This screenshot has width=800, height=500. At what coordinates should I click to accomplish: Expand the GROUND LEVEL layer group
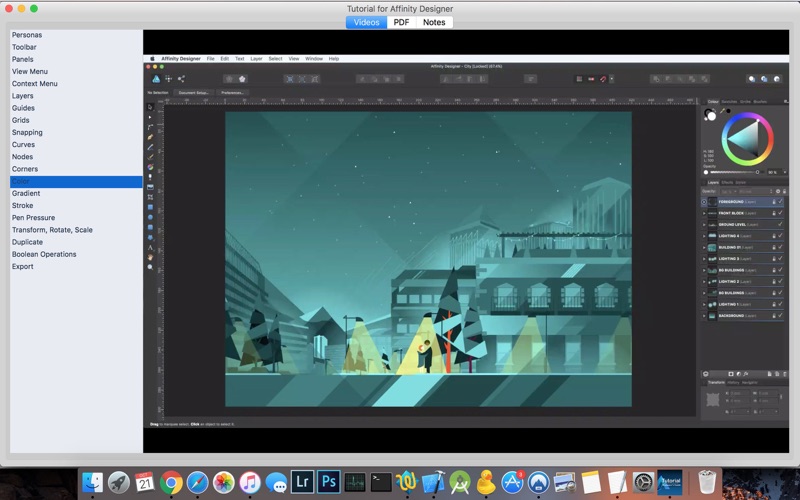pyautogui.click(x=704, y=224)
